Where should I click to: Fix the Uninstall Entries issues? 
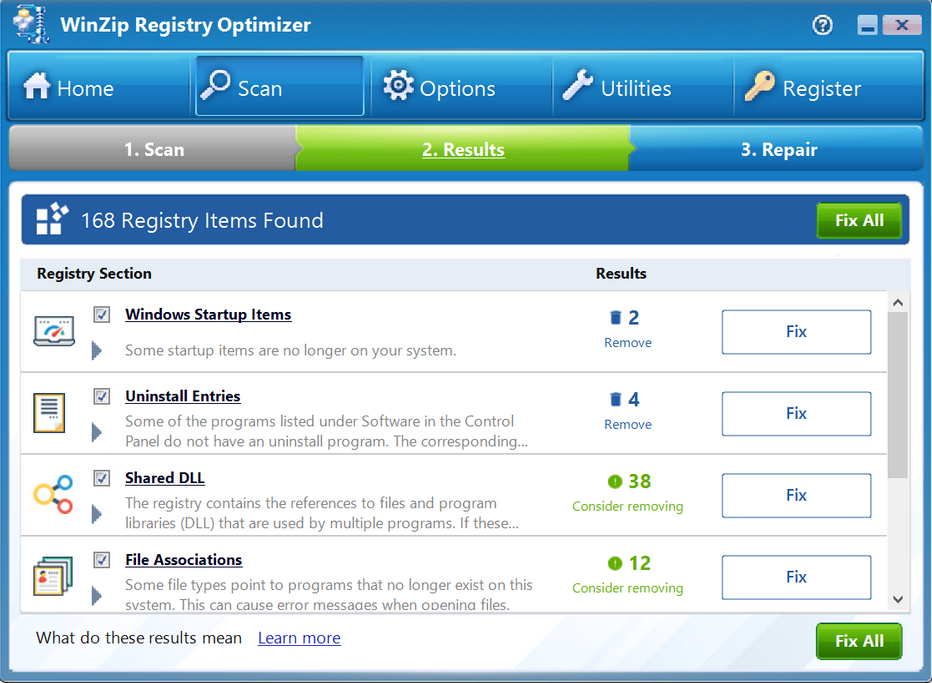pyautogui.click(x=796, y=414)
